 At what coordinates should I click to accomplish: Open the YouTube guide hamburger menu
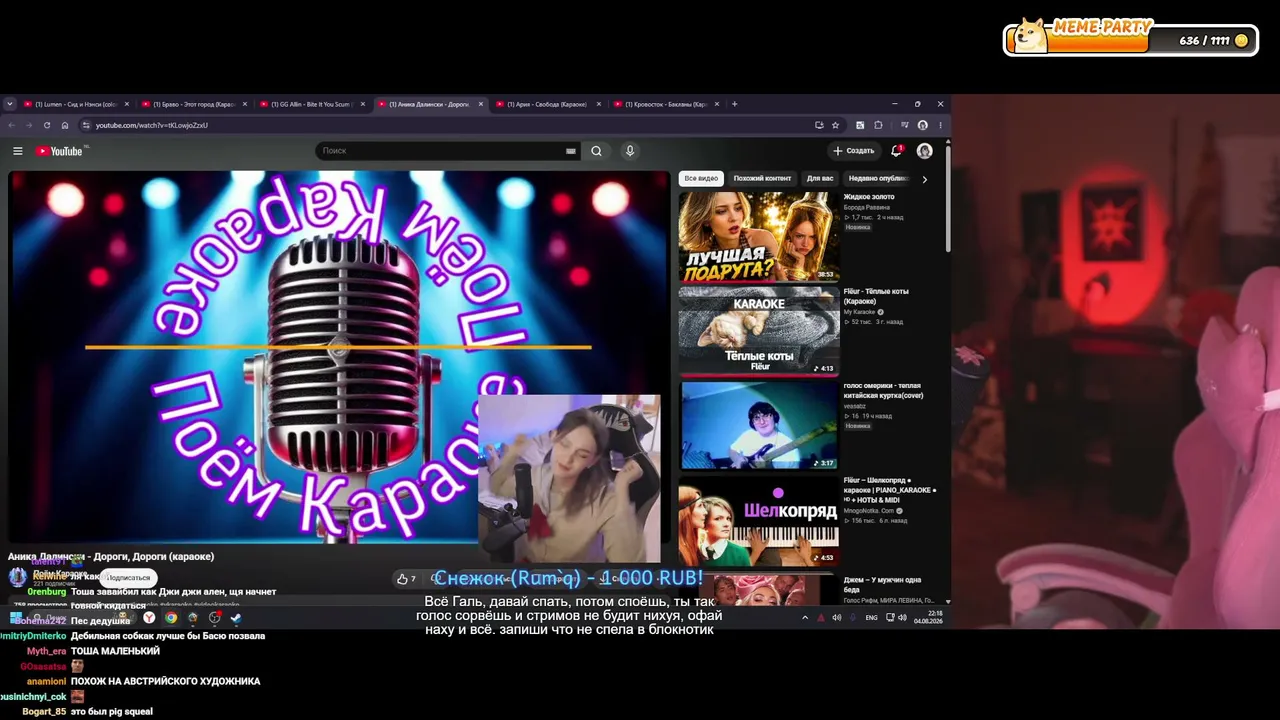tap(17, 151)
